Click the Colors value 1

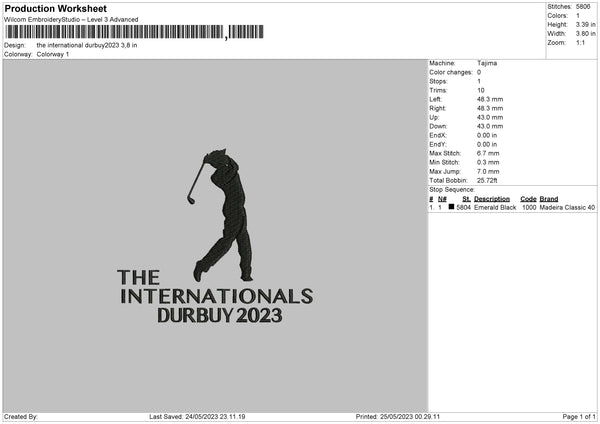point(578,16)
